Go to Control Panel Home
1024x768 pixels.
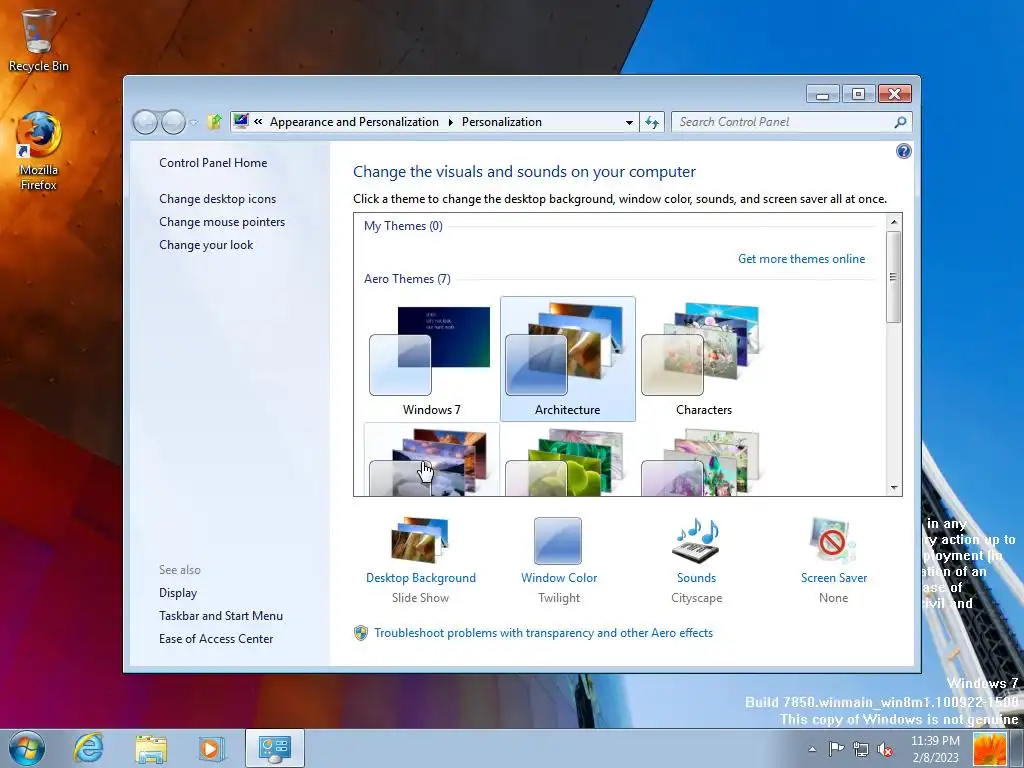click(213, 163)
